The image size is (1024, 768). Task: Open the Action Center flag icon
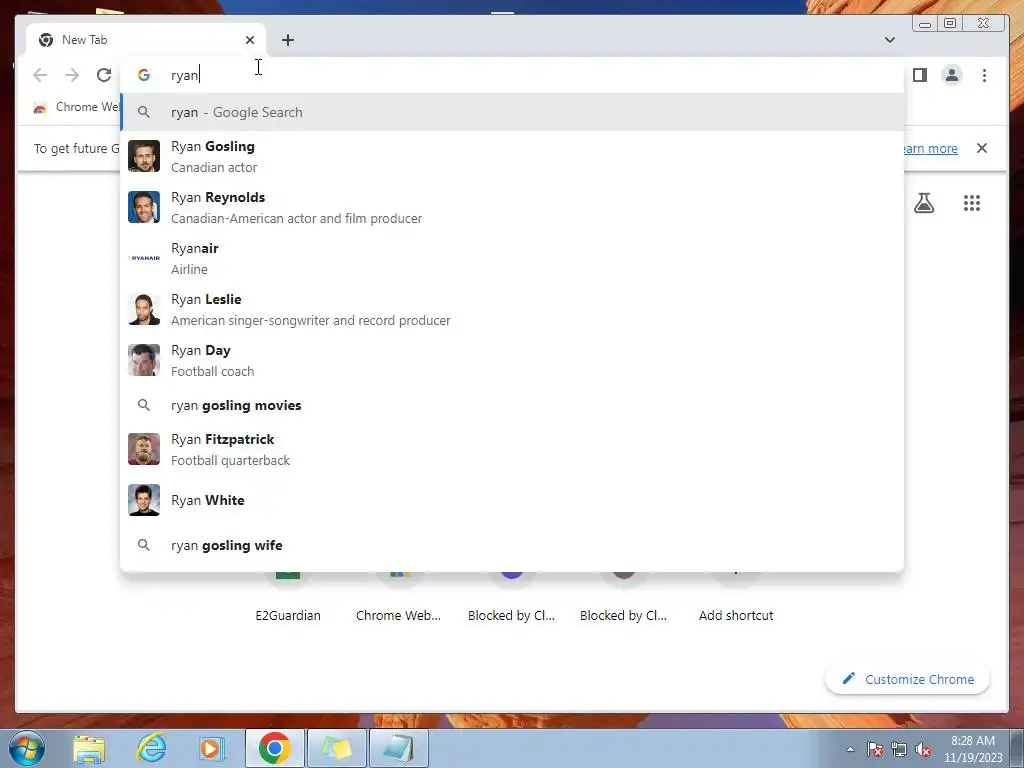click(875, 749)
